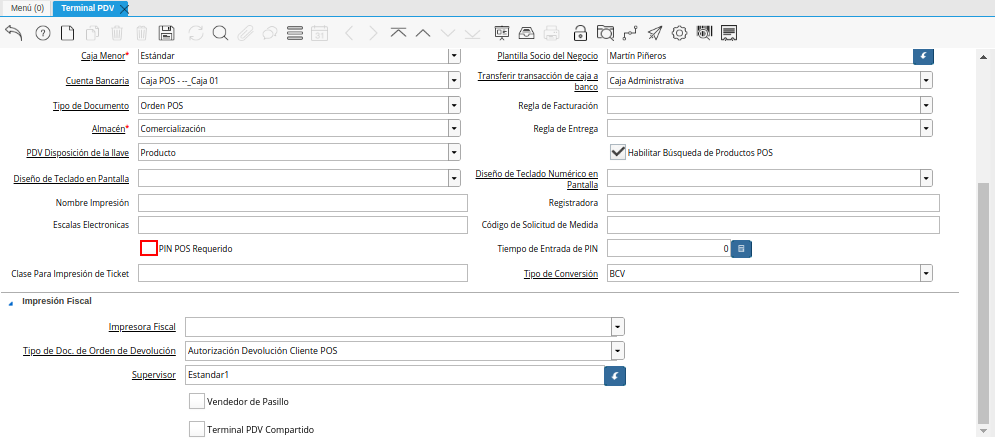The image size is (996, 439).
Task: Switch to the Menú (0) tab
Action: (x=27, y=8)
